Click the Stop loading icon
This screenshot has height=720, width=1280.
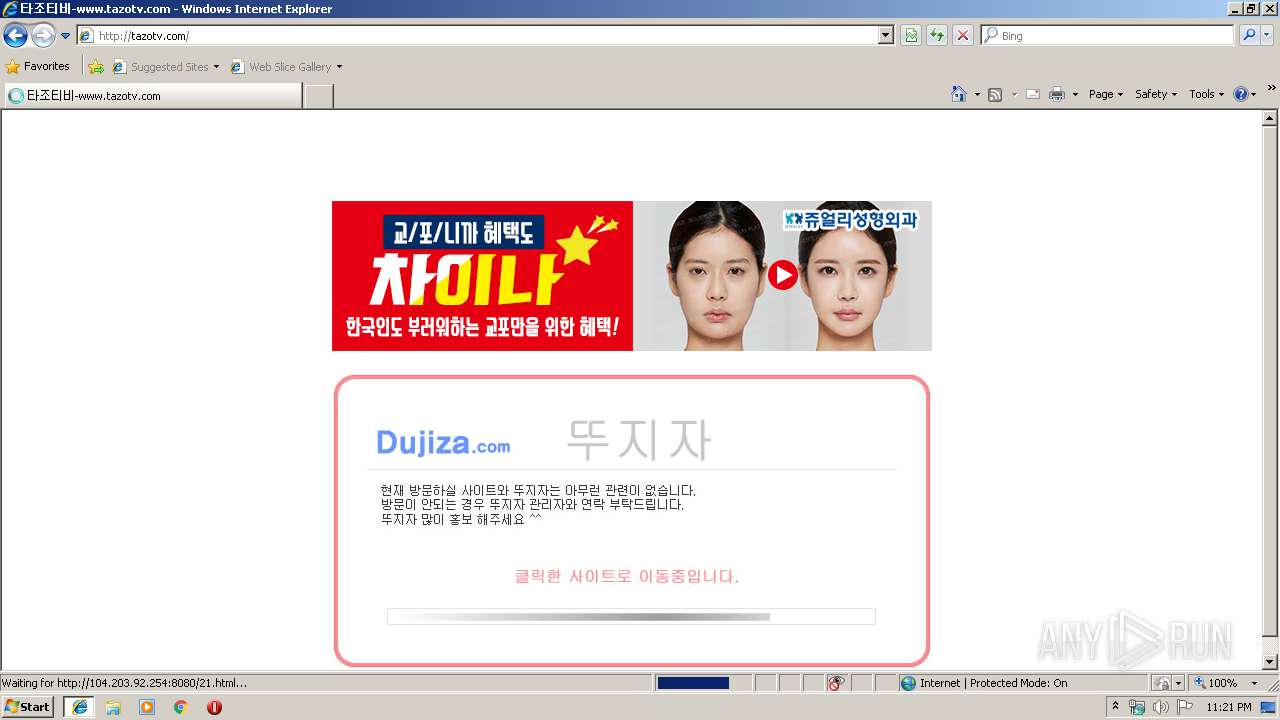coord(962,35)
